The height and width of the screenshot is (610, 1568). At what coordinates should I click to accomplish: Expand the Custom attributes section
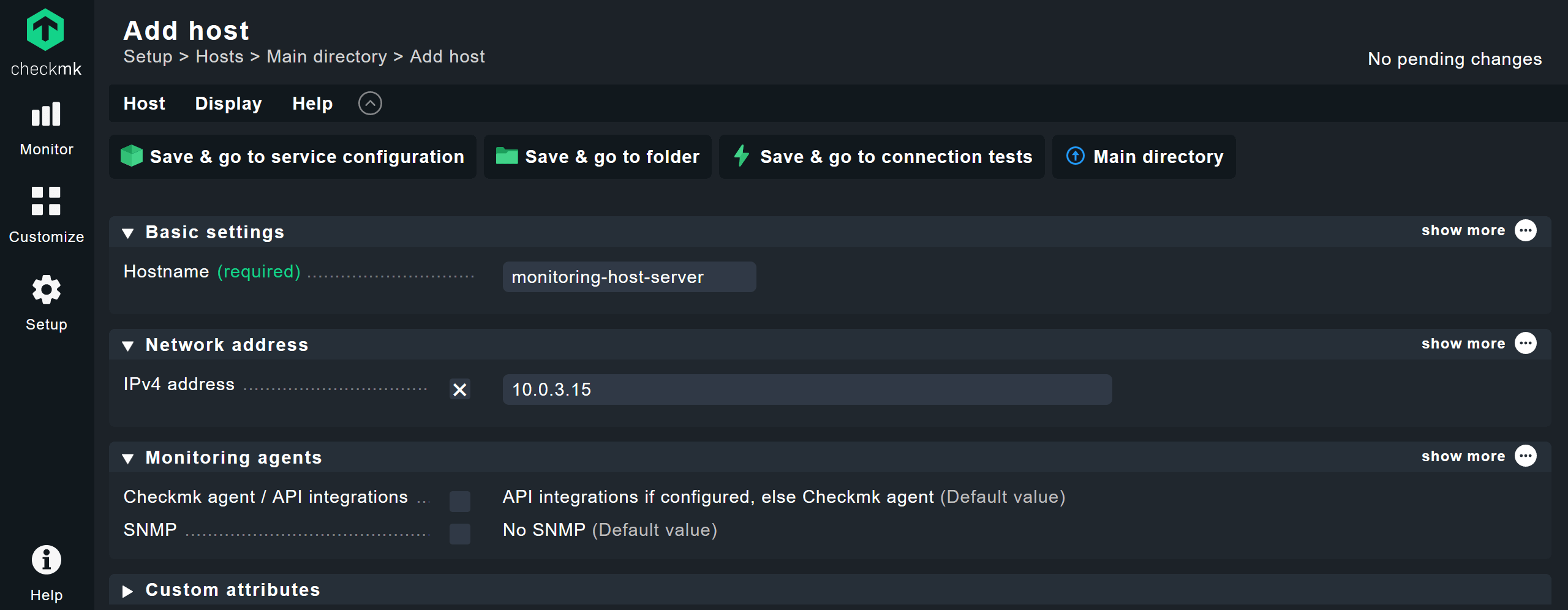coord(128,590)
